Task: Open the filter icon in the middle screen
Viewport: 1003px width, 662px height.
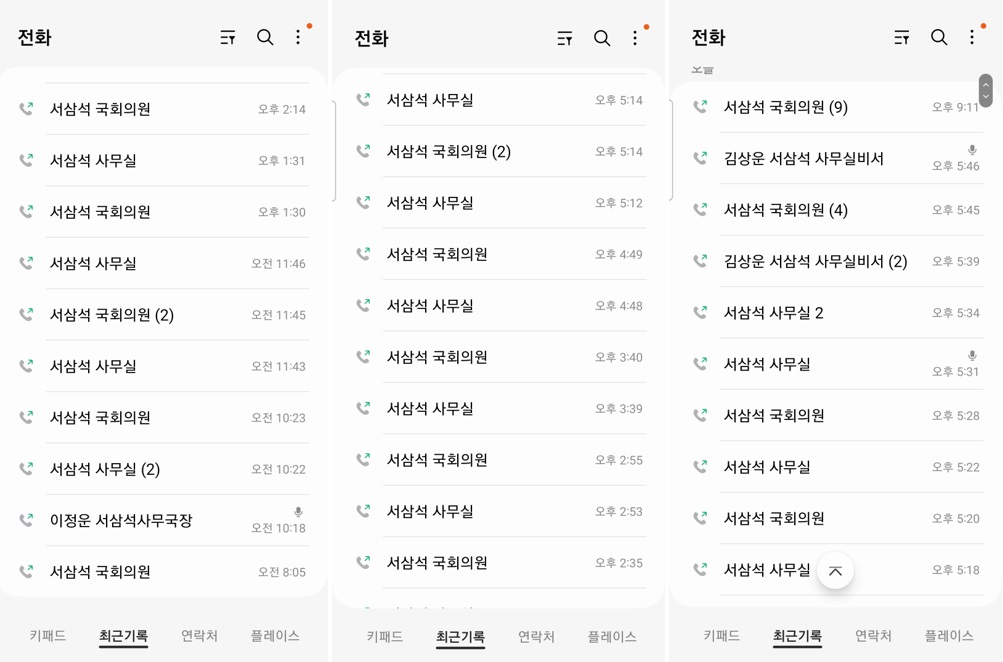Action: [565, 38]
